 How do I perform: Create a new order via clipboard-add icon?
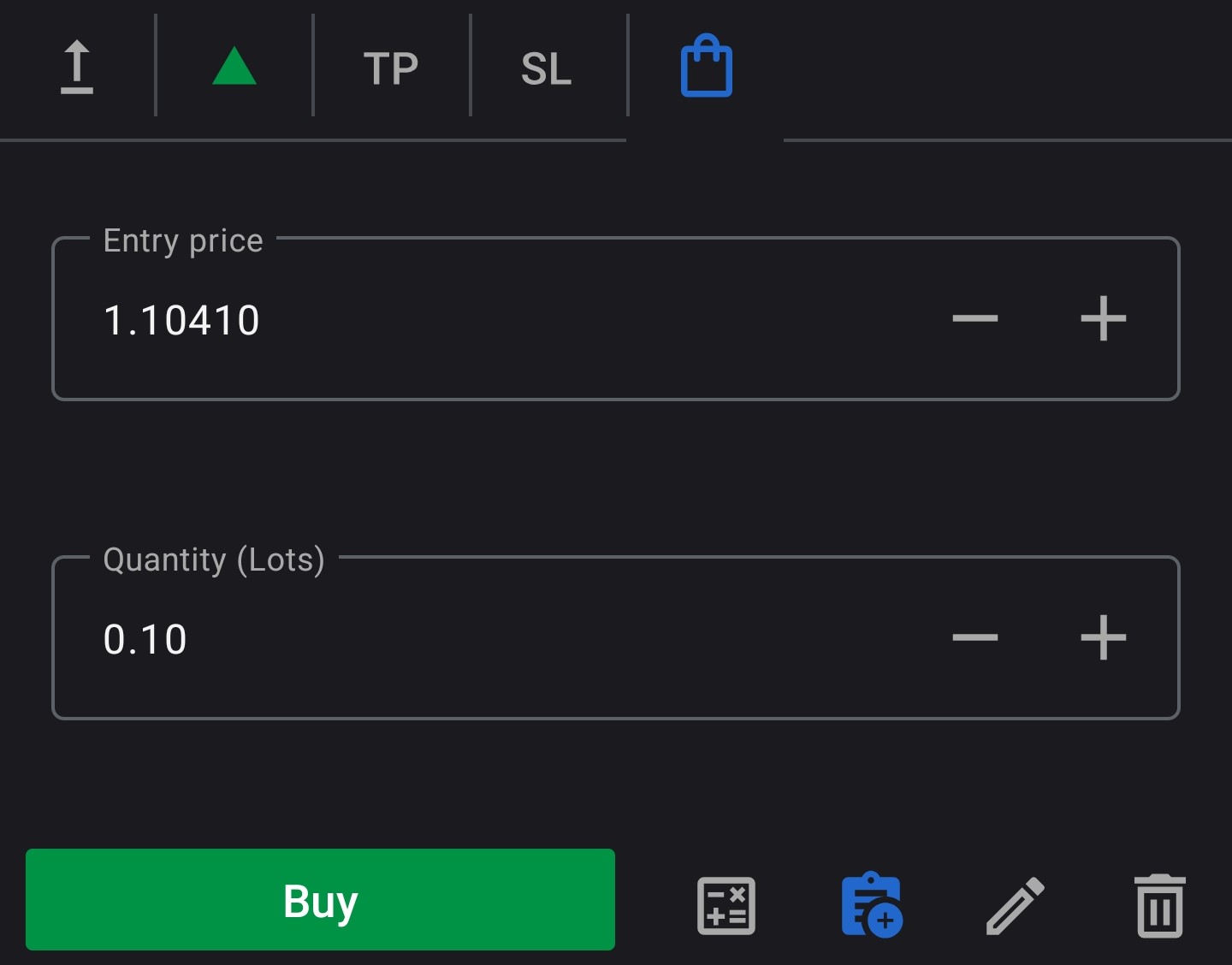(x=871, y=905)
